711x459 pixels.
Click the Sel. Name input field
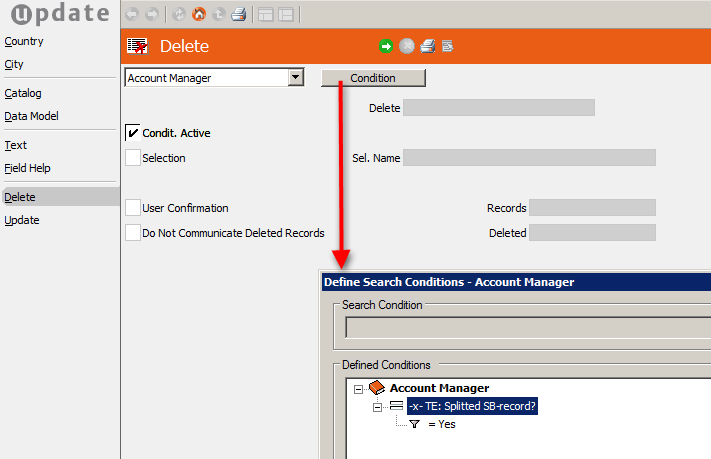pos(529,158)
